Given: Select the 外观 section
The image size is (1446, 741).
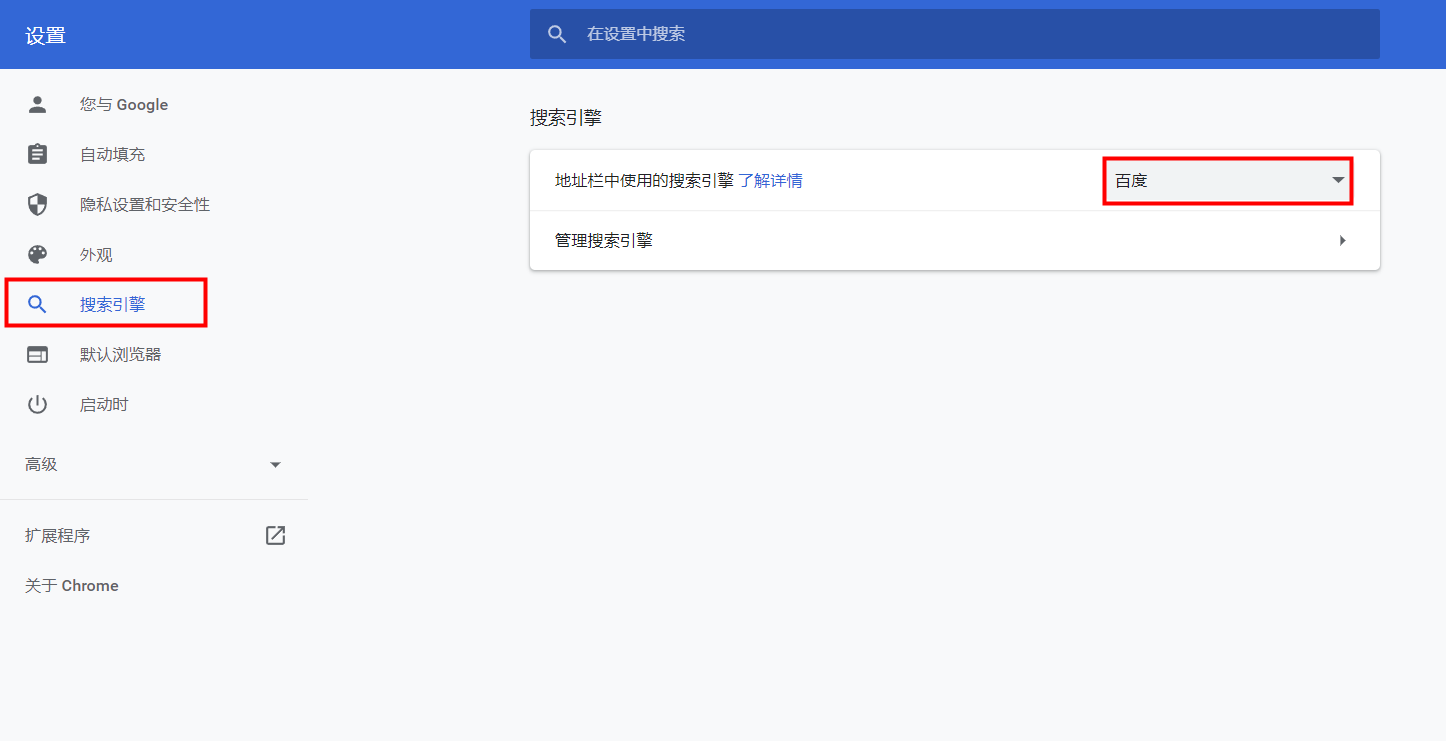Looking at the screenshot, I should [x=96, y=254].
